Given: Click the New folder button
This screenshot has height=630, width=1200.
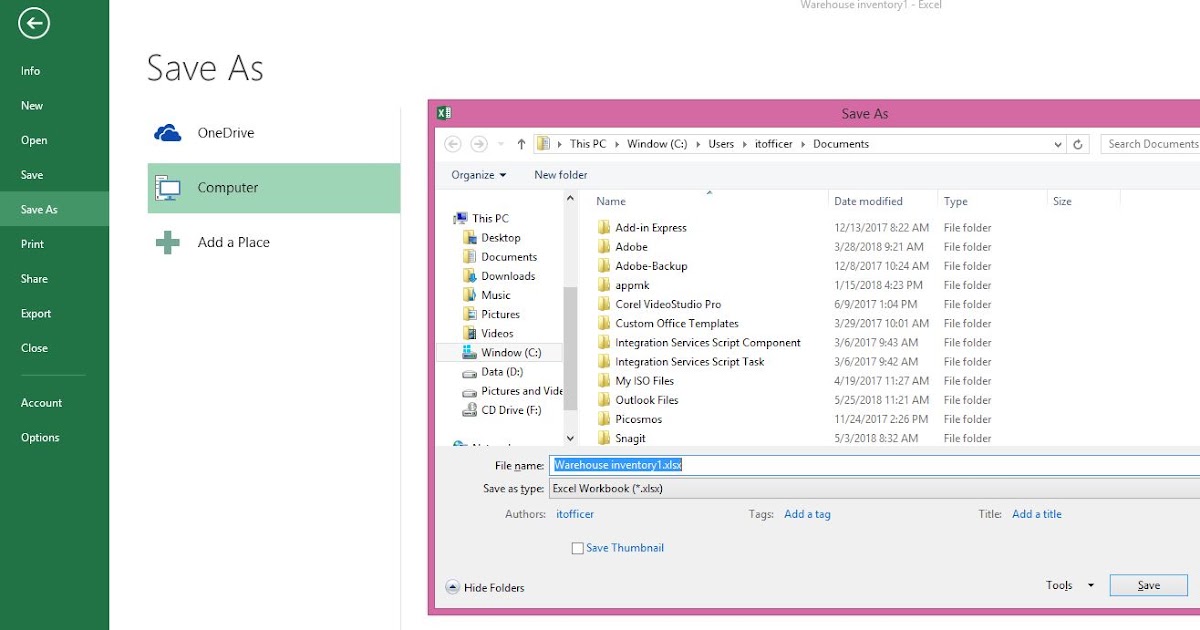Looking at the screenshot, I should 561,175.
